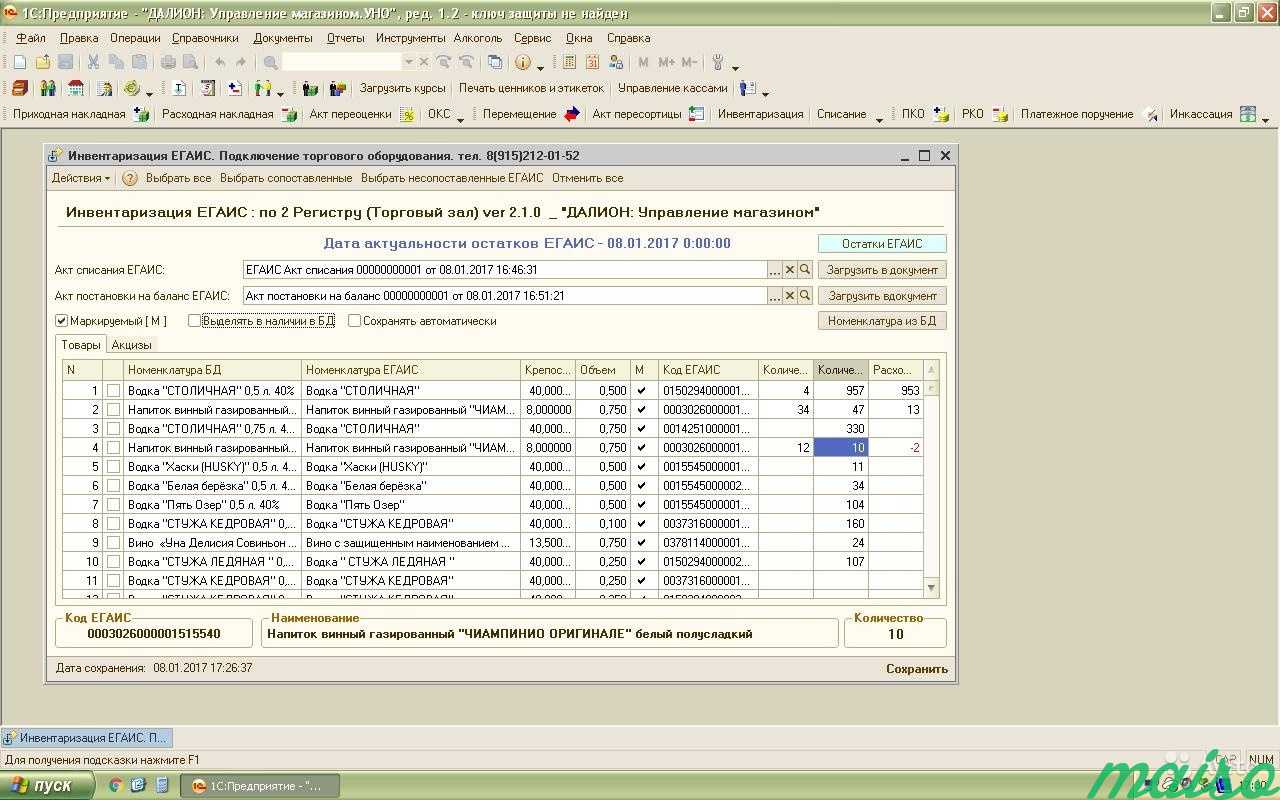Open the dropdown after the Управление кассами icon
Screen dimensions: 1280x800
point(765,92)
